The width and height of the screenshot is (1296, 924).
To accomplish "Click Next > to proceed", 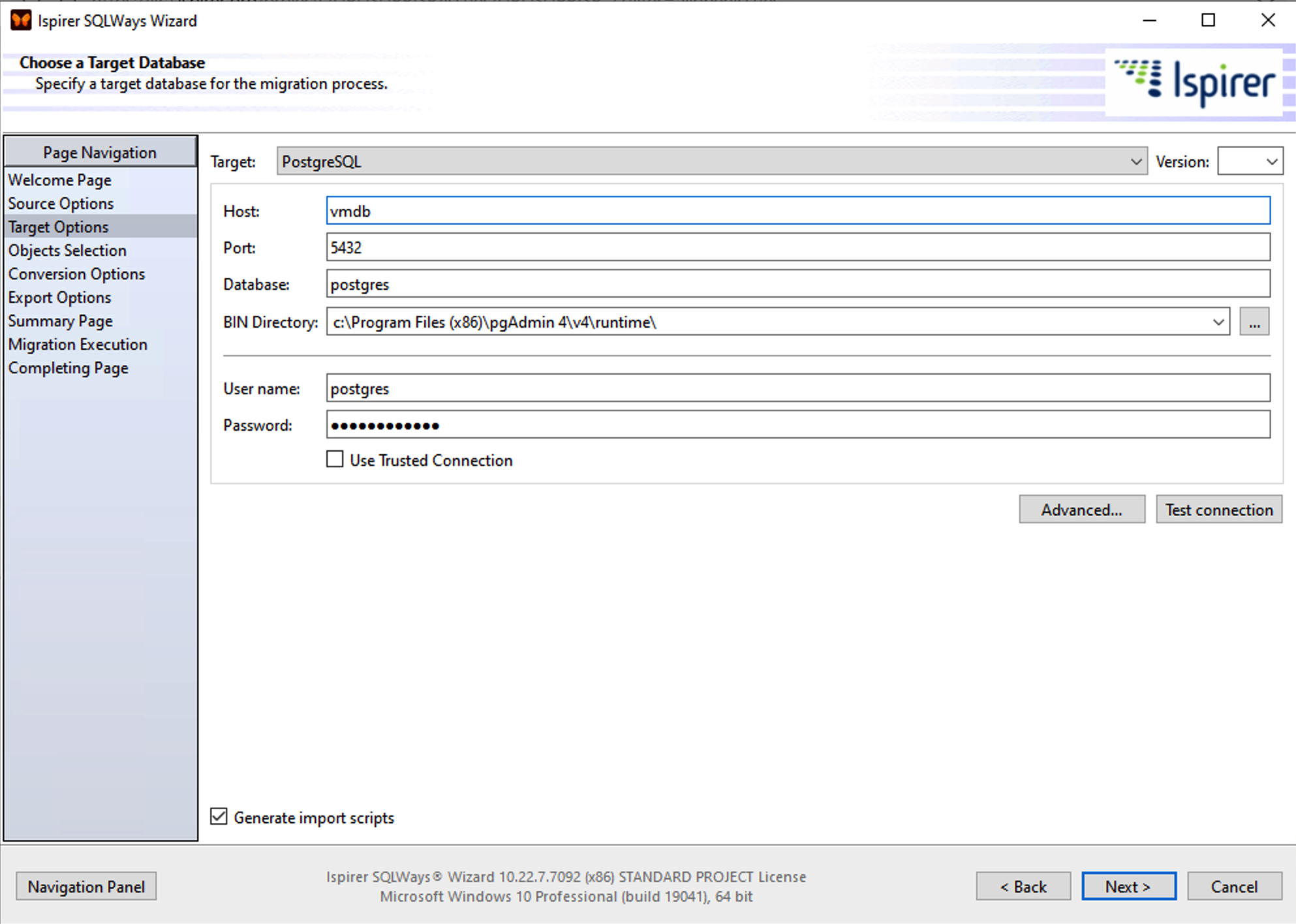I will pyautogui.click(x=1128, y=886).
